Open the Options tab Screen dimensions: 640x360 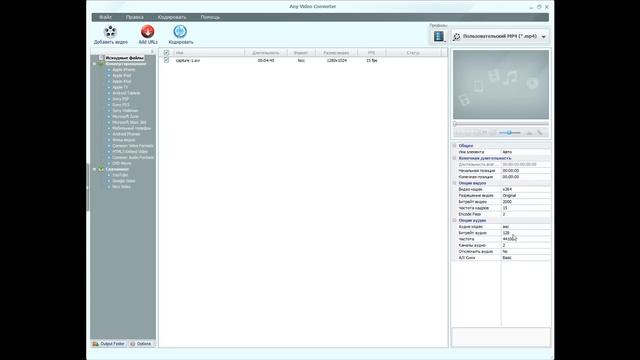tap(140, 344)
